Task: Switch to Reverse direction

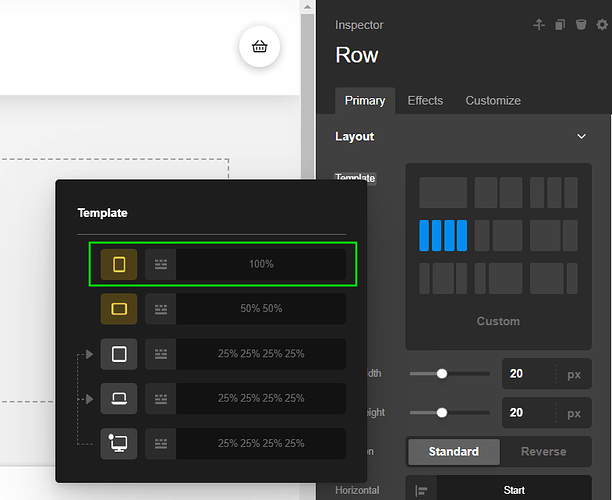Action: [543, 451]
